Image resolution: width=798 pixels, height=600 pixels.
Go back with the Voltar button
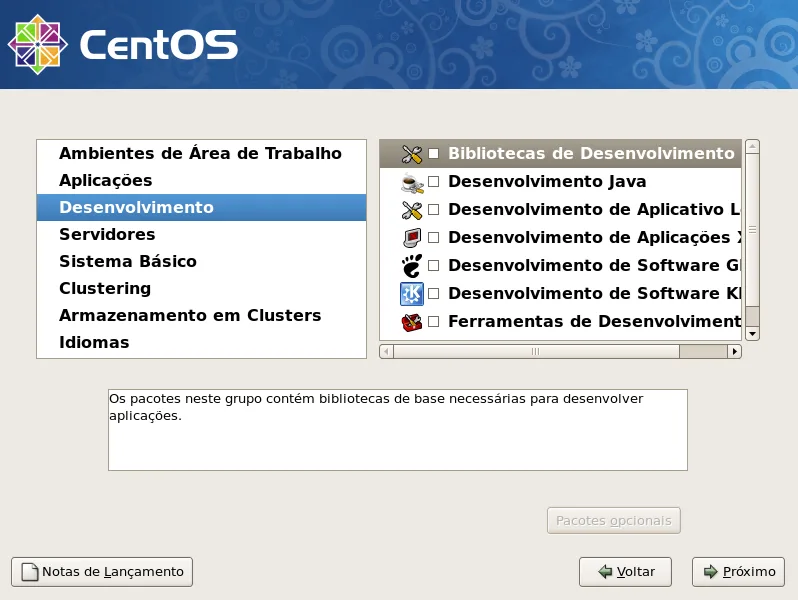click(625, 572)
